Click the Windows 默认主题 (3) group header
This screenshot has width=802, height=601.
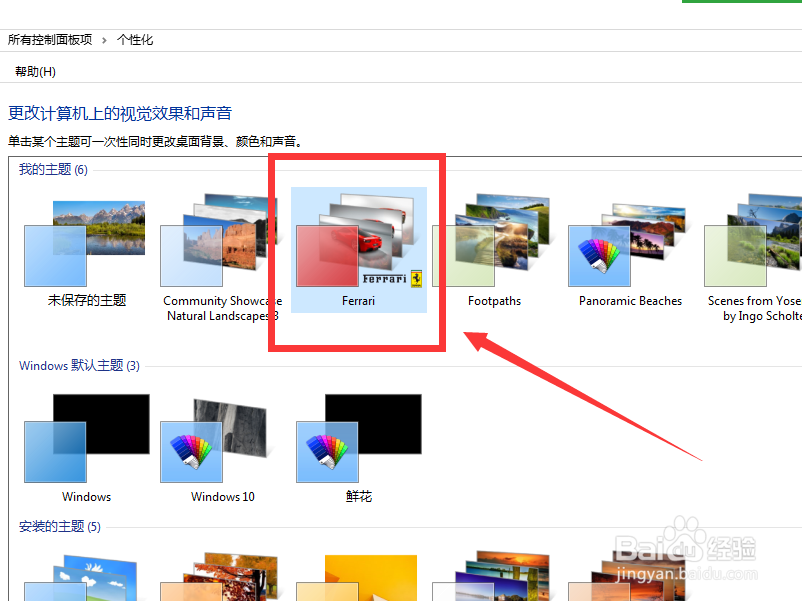(79, 366)
